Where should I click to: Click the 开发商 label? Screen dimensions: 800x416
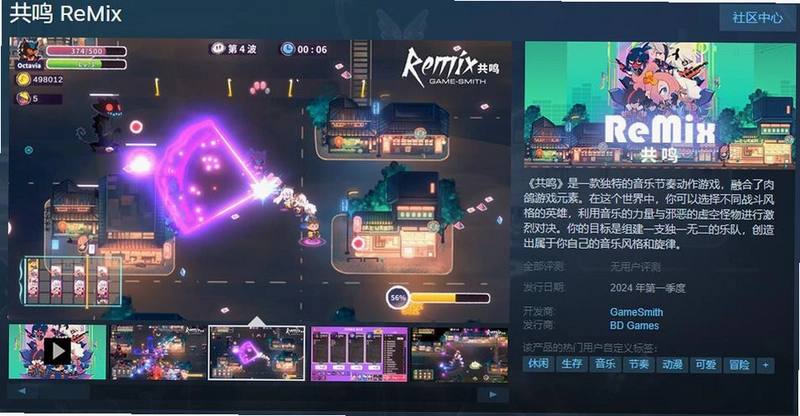pyautogui.click(x=539, y=311)
